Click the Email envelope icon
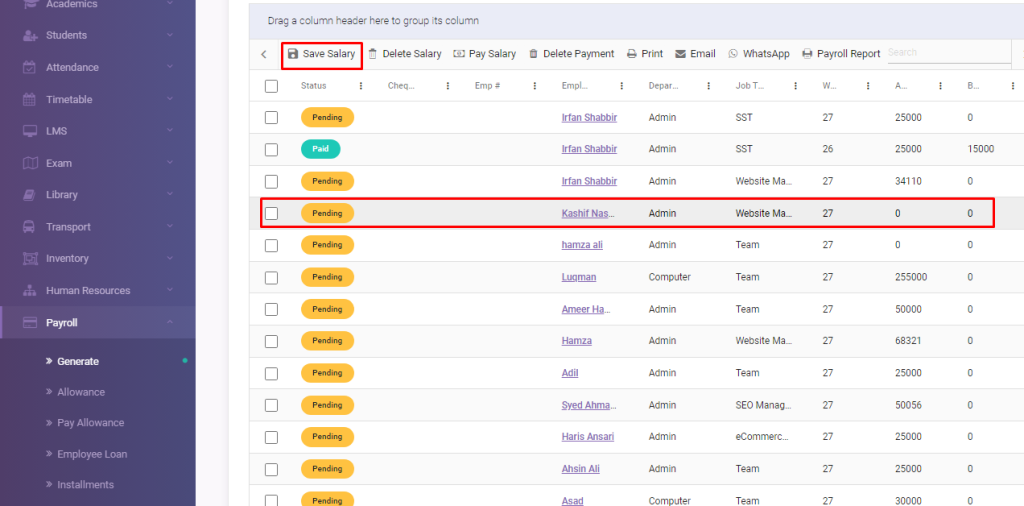This screenshot has height=506, width=1024. 681,54
